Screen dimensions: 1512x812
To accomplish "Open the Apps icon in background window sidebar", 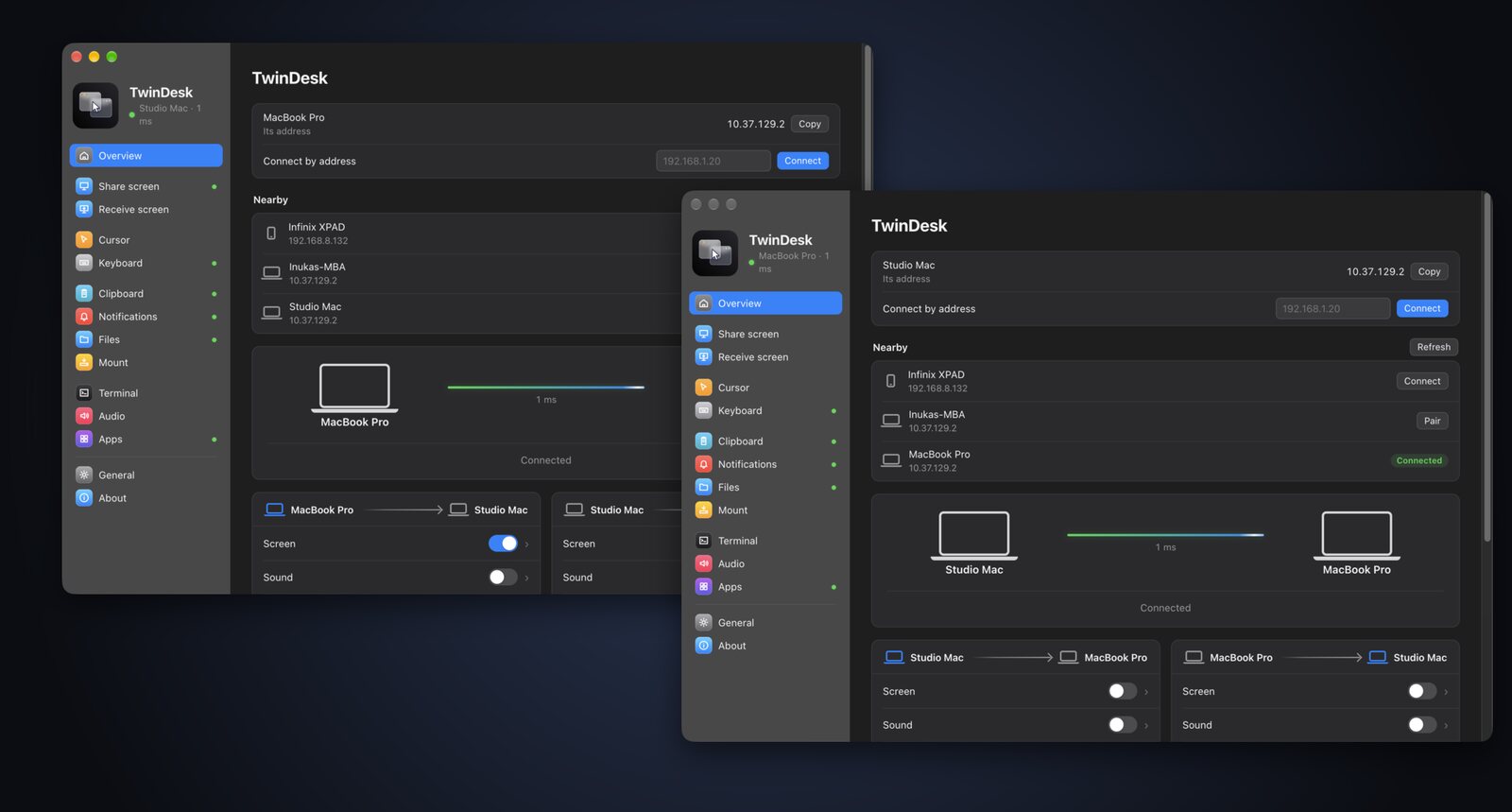I will [84, 439].
